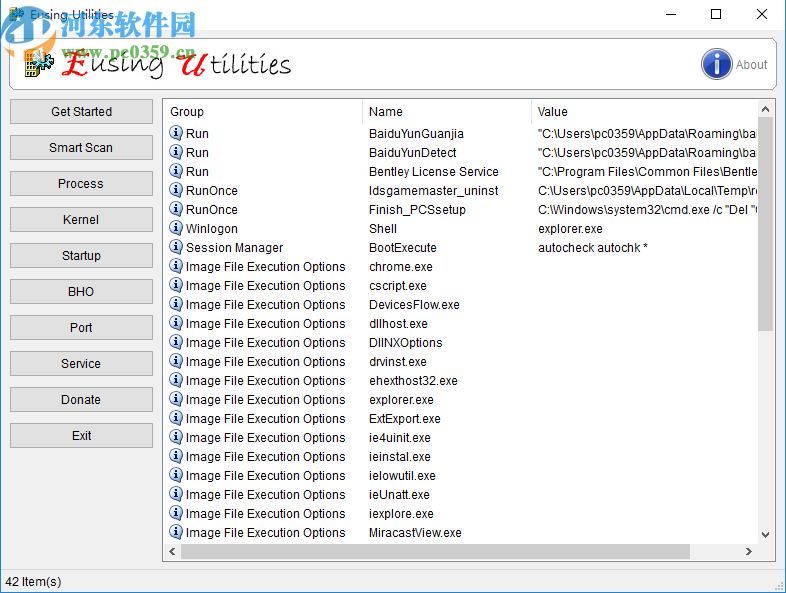Image resolution: width=786 pixels, height=593 pixels.
Task: Maximize the Eusing Utilities window
Action: pyautogui.click(x=716, y=14)
